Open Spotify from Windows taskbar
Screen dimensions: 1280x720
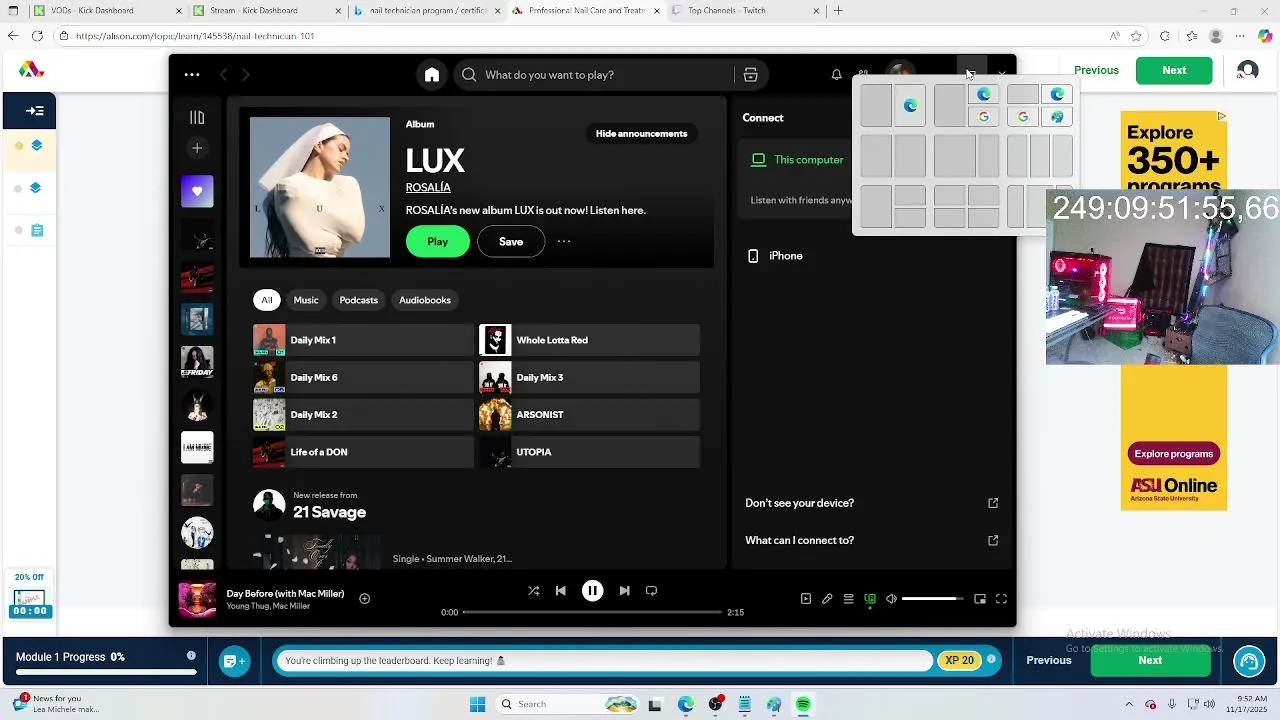(x=803, y=704)
